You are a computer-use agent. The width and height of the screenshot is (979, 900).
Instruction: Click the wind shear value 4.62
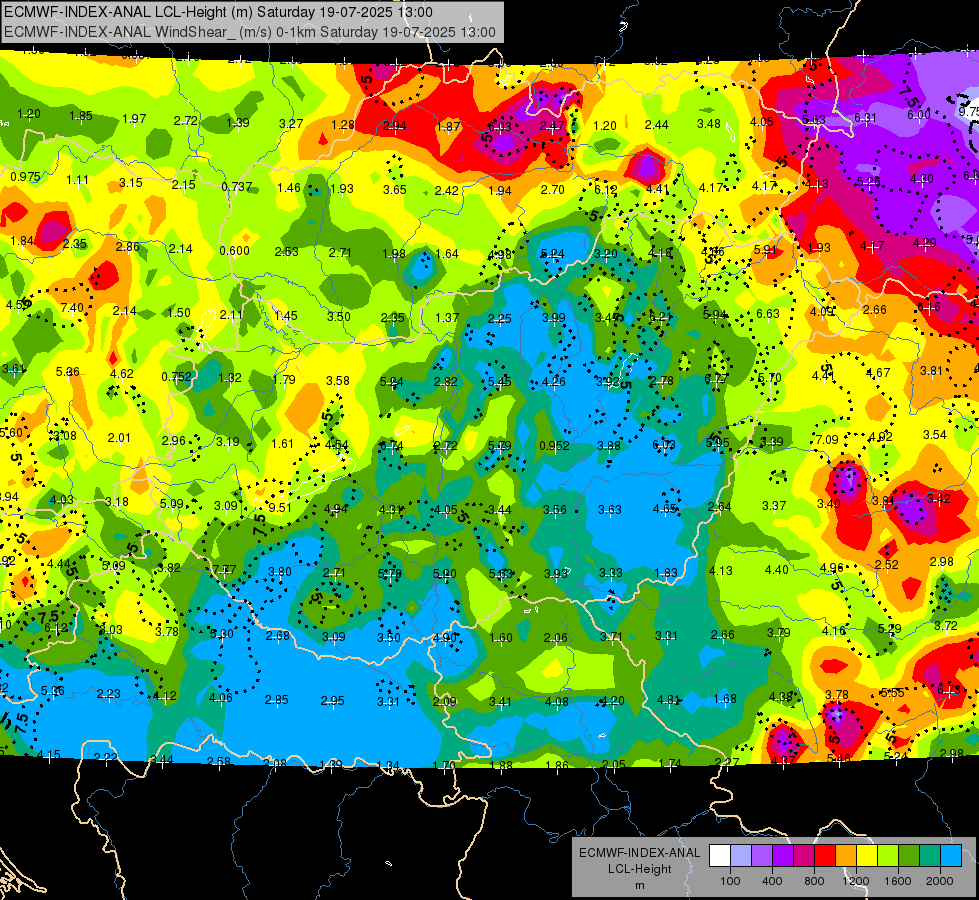122,373
